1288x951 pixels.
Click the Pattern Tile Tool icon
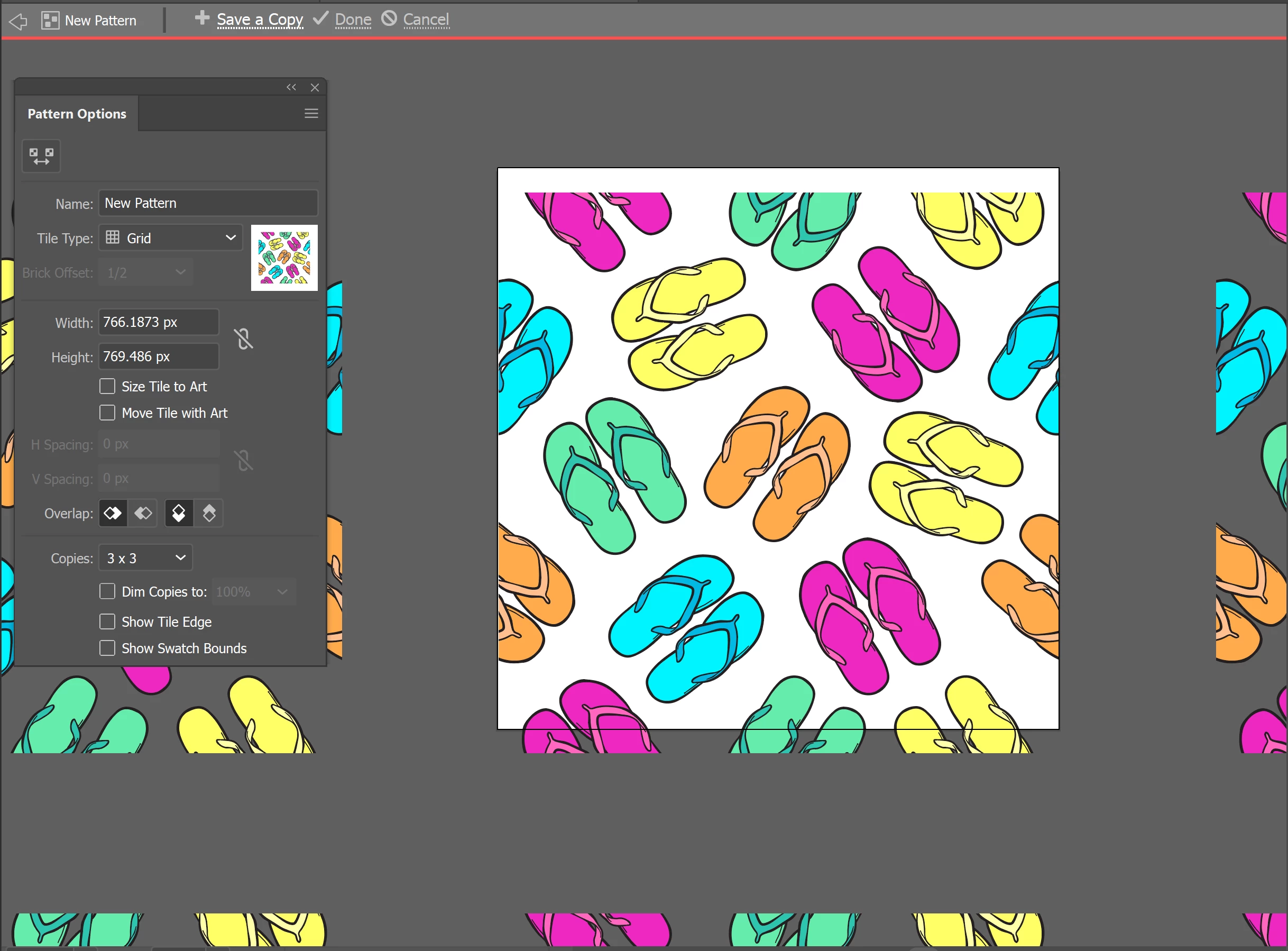41,156
